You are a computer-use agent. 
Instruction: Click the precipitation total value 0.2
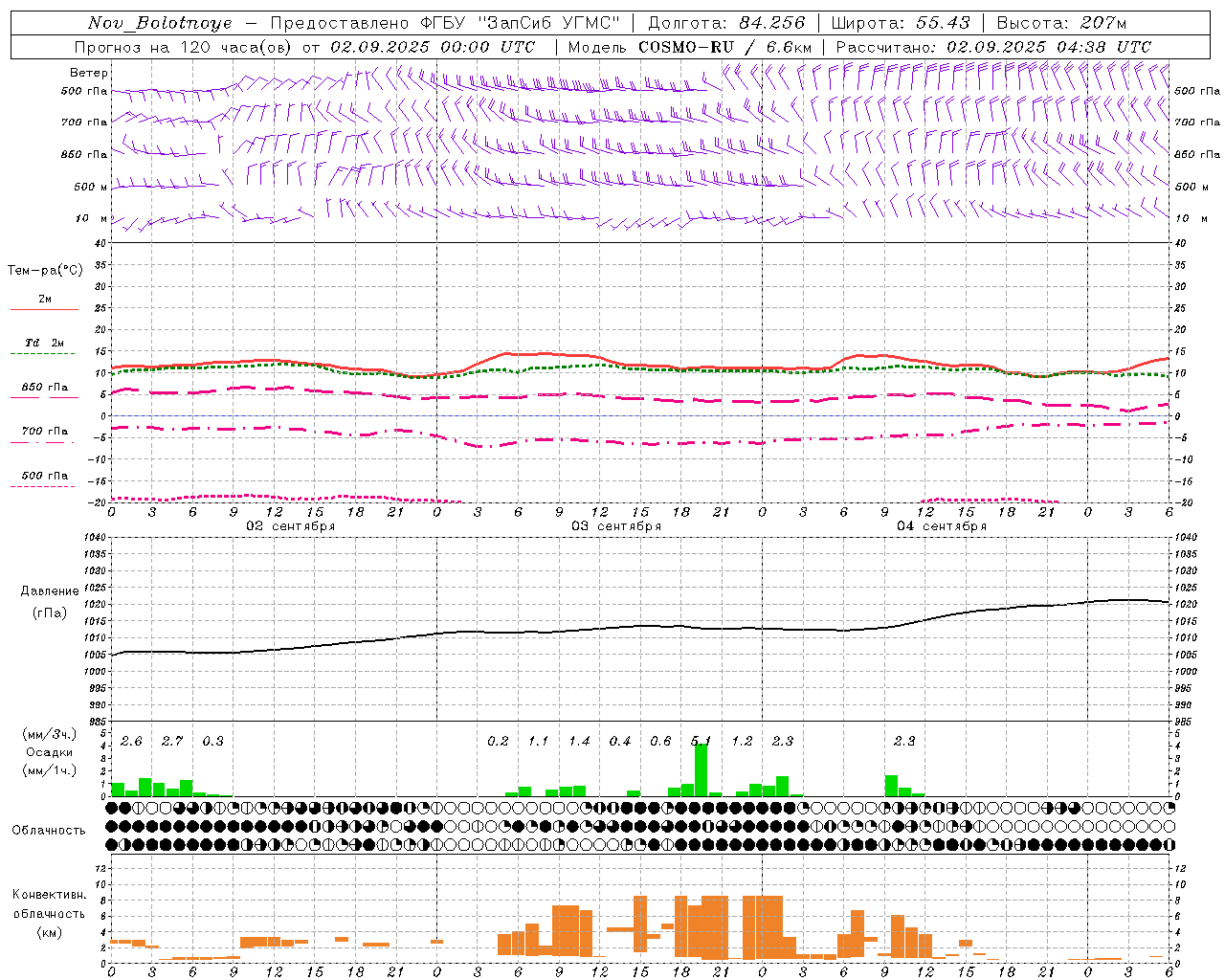(x=498, y=742)
